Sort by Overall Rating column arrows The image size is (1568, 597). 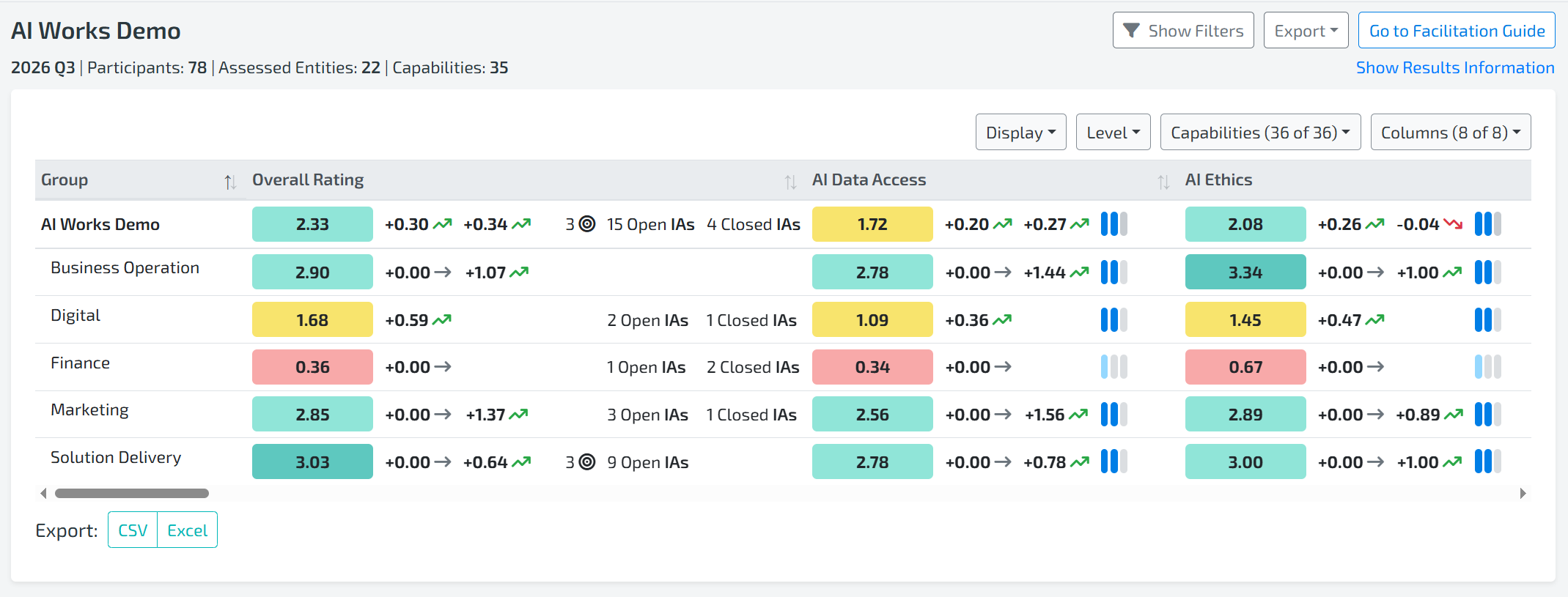pyautogui.click(x=790, y=182)
